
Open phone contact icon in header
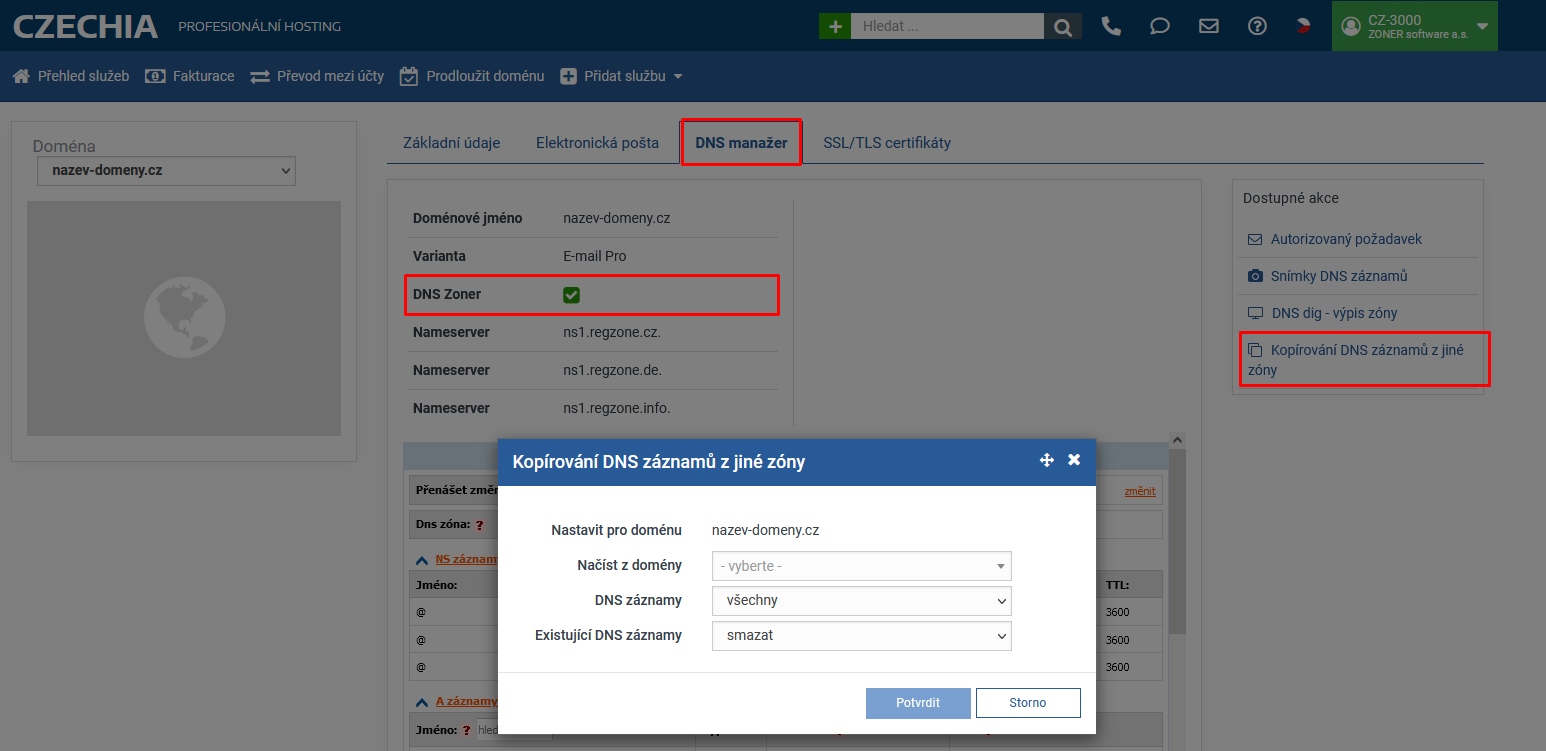coord(1111,26)
